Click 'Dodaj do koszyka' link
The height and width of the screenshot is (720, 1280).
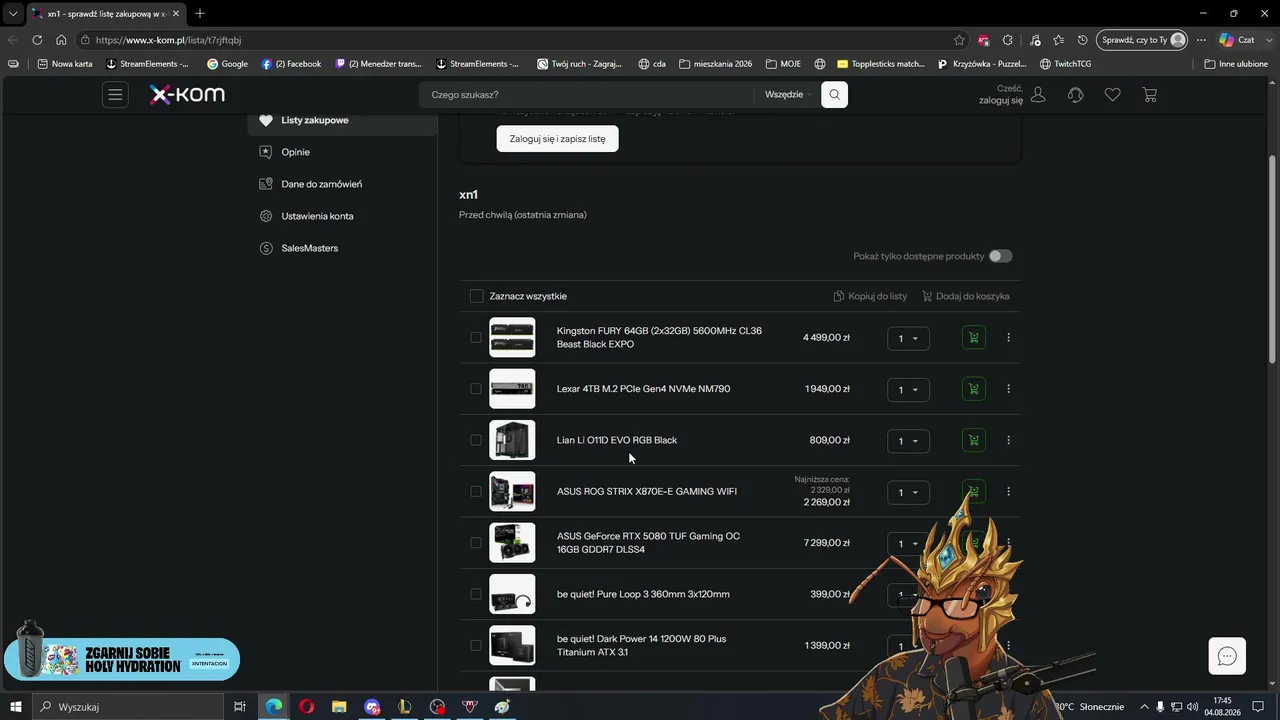966,296
